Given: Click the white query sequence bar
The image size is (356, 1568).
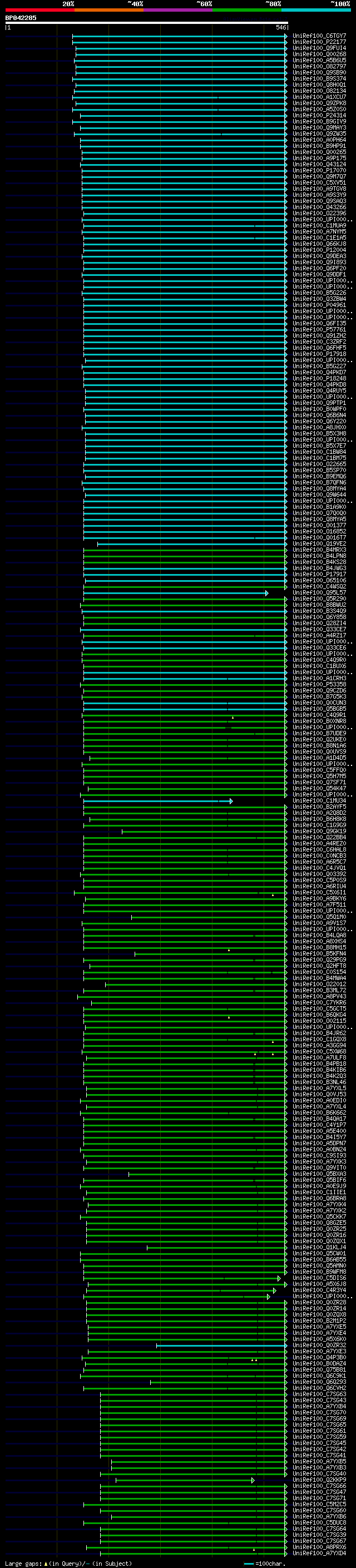Looking at the screenshot, I should 147,22.
